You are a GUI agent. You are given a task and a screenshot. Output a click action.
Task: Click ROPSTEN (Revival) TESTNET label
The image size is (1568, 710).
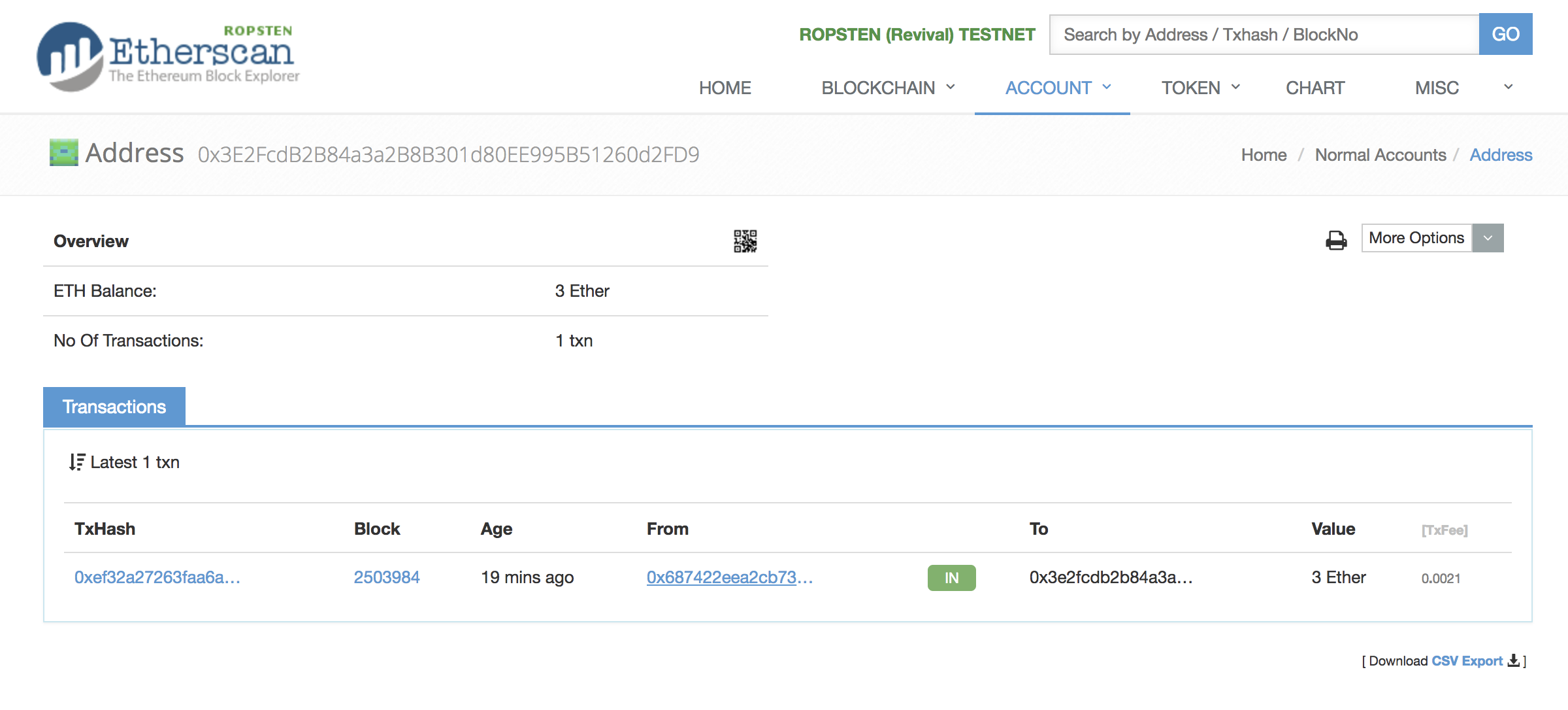[917, 35]
